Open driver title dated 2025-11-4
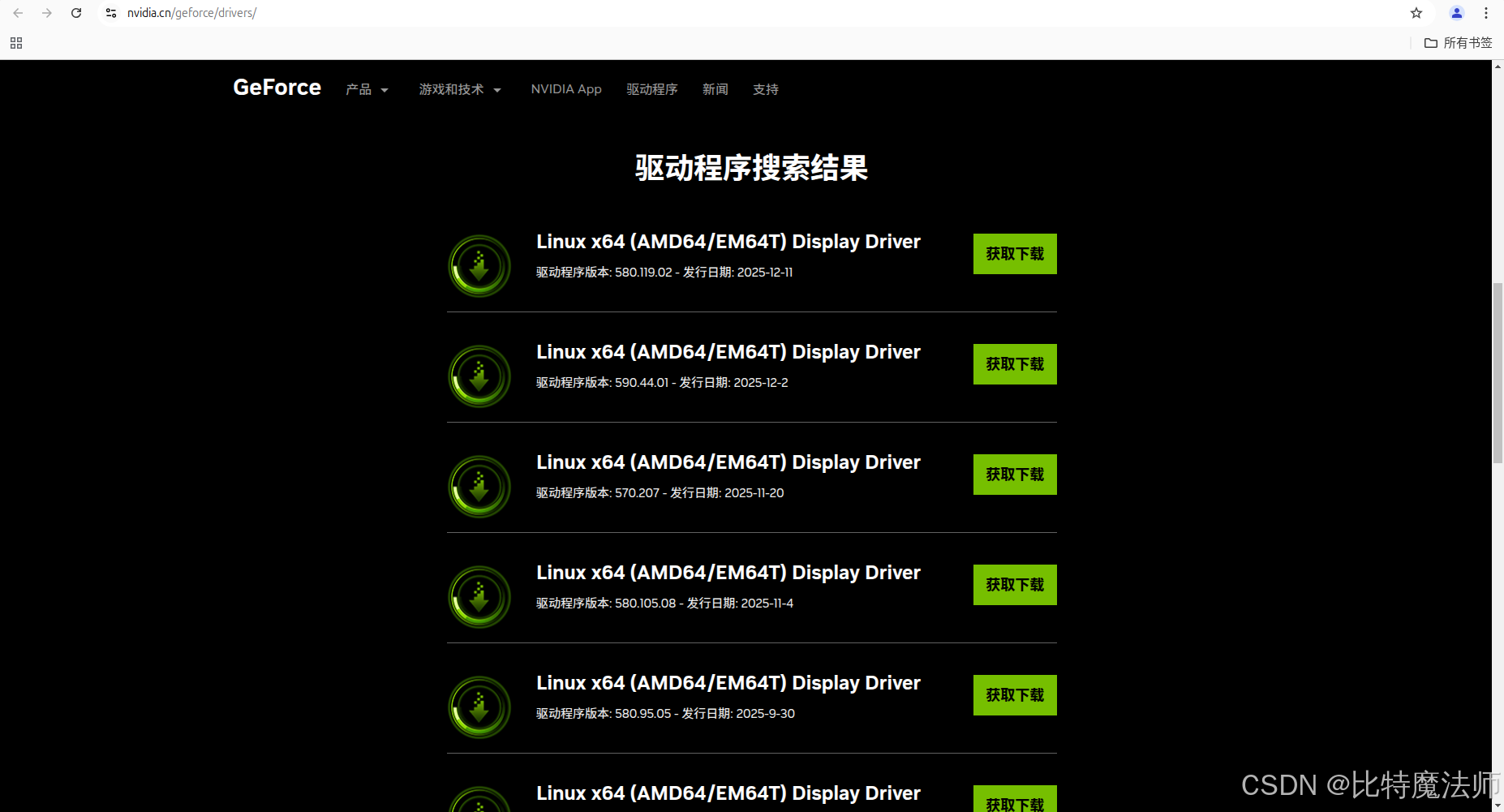The width and height of the screenshot is (1504, 812). 728,573
